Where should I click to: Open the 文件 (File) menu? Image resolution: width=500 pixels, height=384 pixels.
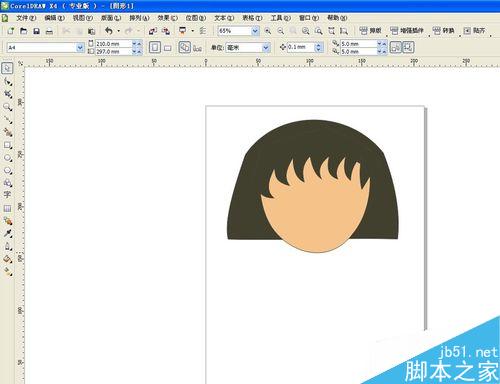click(26, 18)
